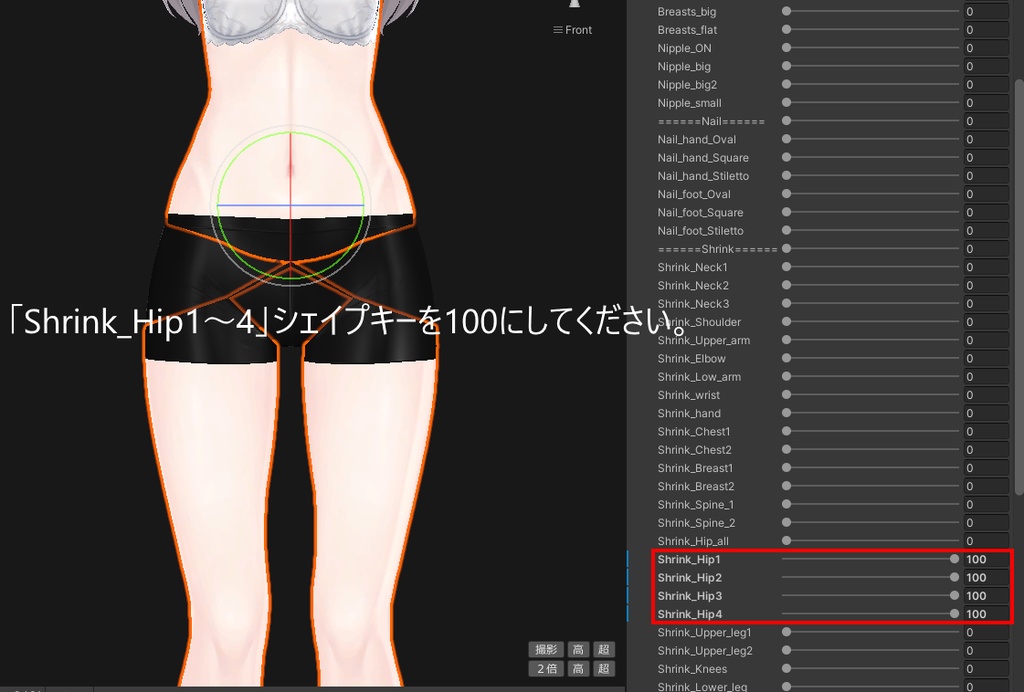Click the Shrink_Elbow slider handle
Image resolution: width=1024 pixels, height=692 pixels.
786,359
